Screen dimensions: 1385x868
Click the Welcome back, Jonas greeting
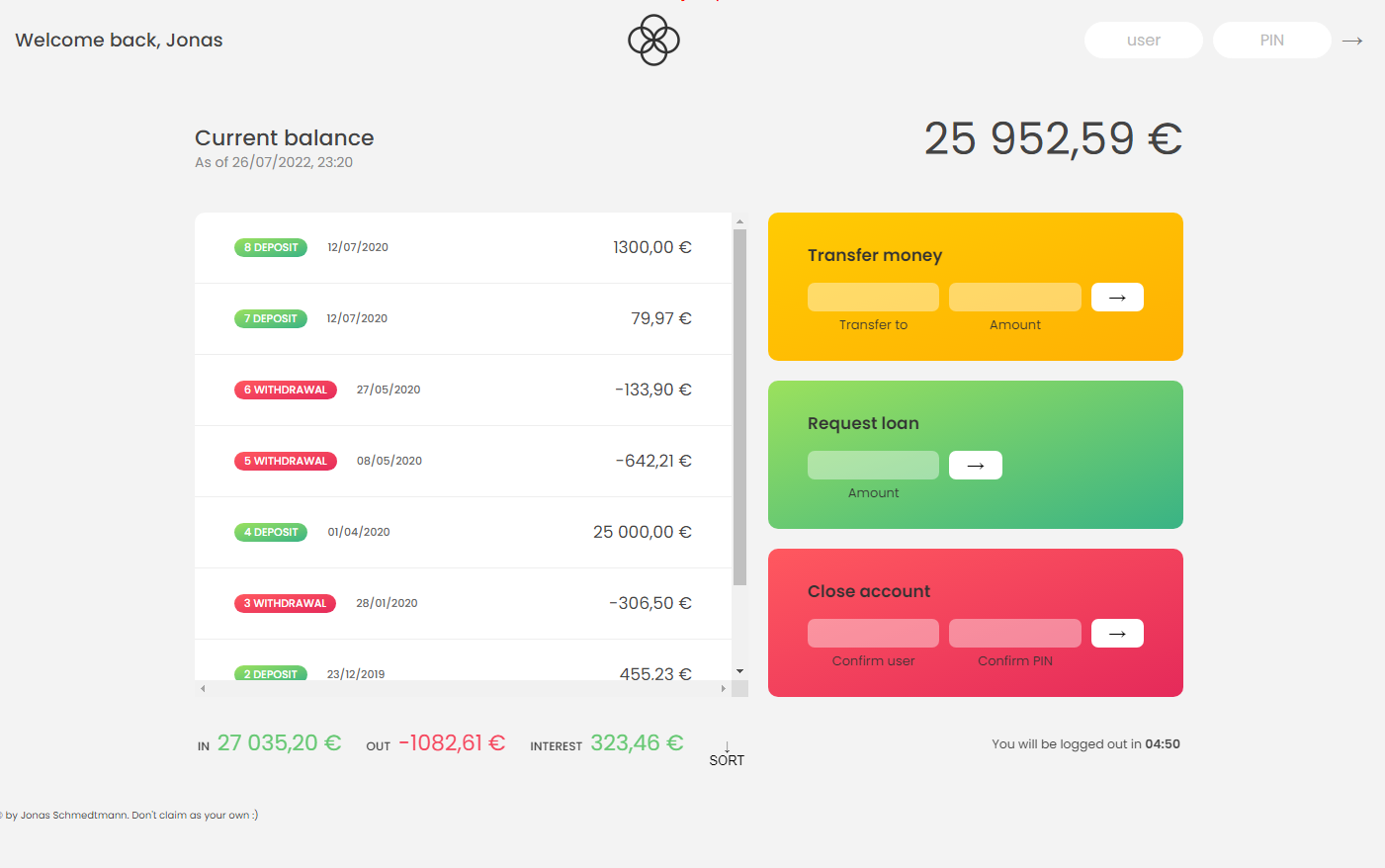click(119, 41)
